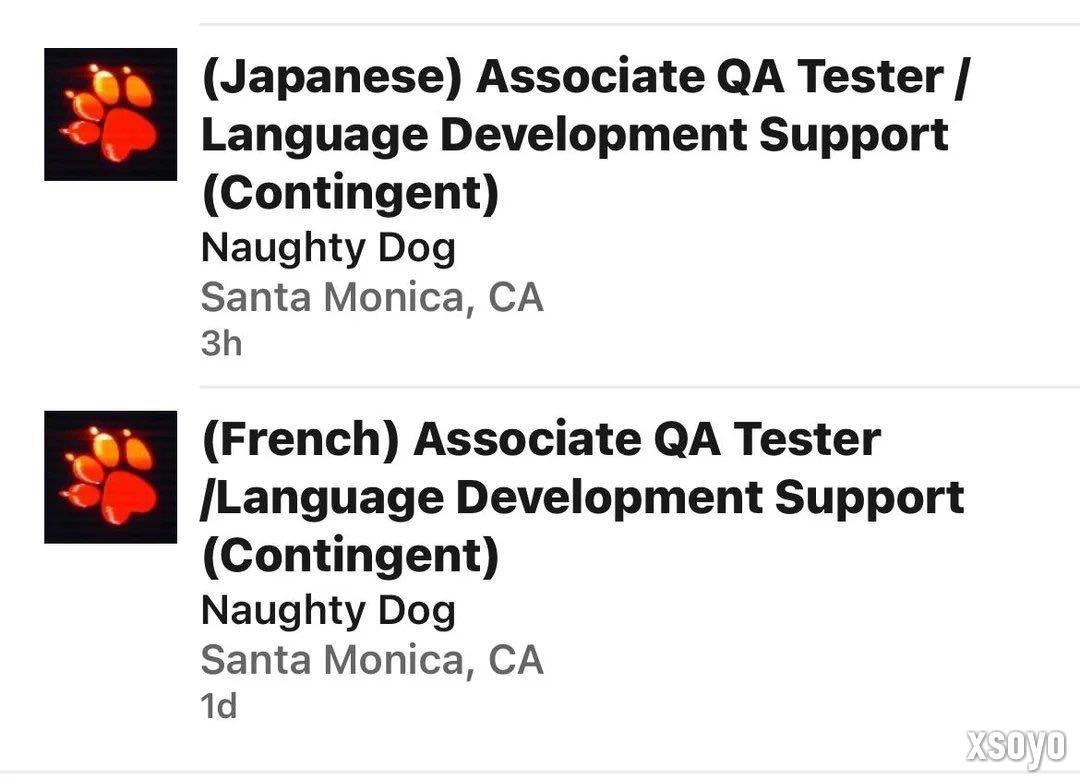Click the paw logo beside the French listing
This screenshot has width=1080, height=779.
110,477
